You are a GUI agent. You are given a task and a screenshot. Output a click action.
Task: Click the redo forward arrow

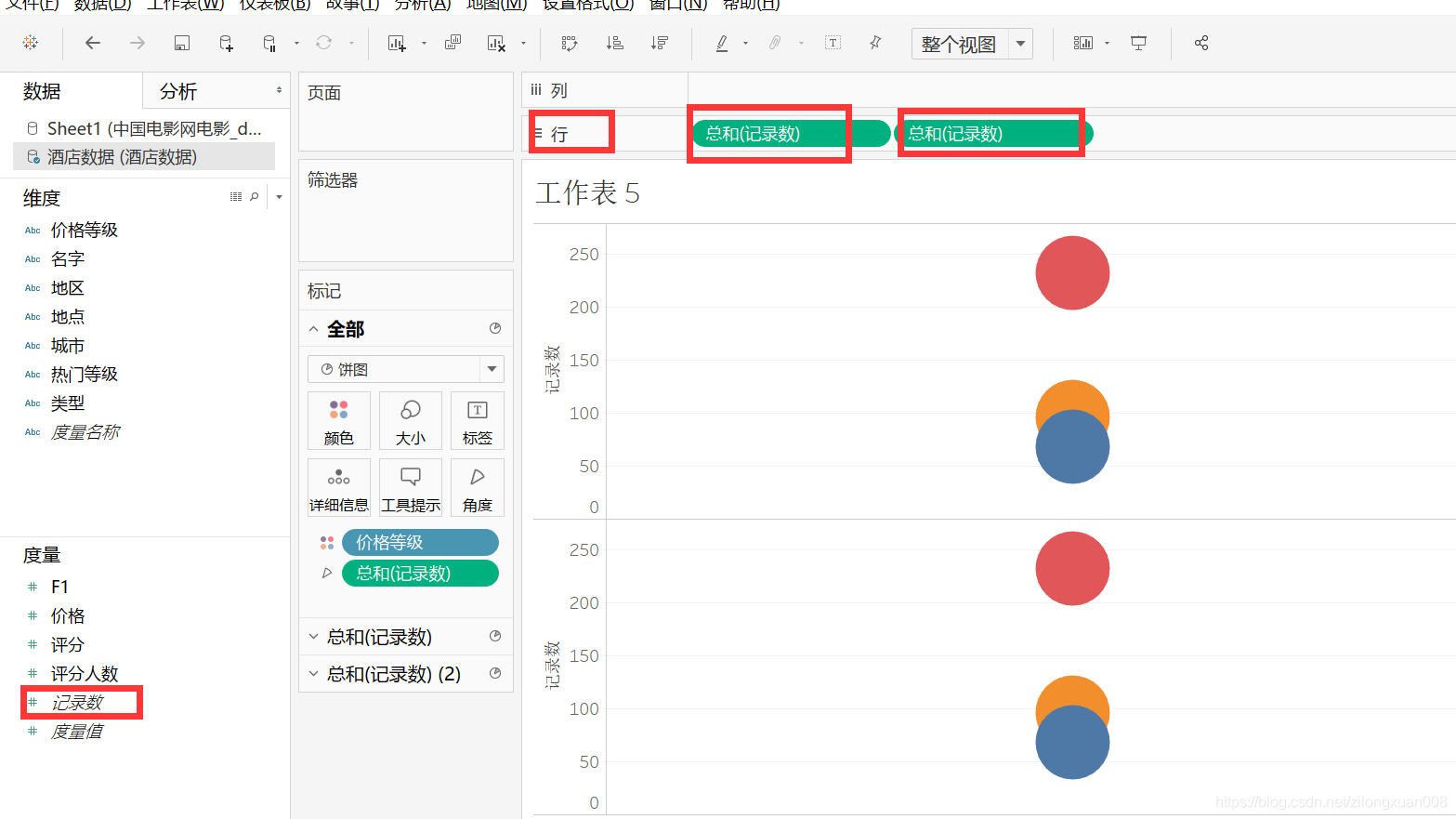pyautogui.click(x=137, y=43)
